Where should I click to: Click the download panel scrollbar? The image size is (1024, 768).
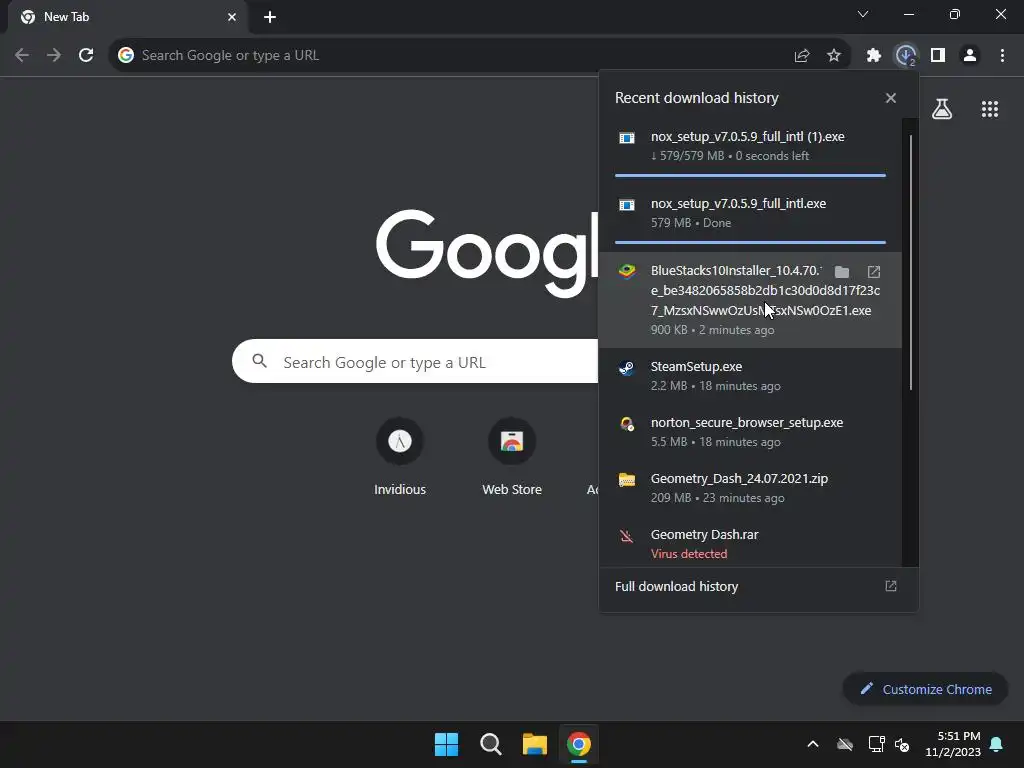coord(910,263)
